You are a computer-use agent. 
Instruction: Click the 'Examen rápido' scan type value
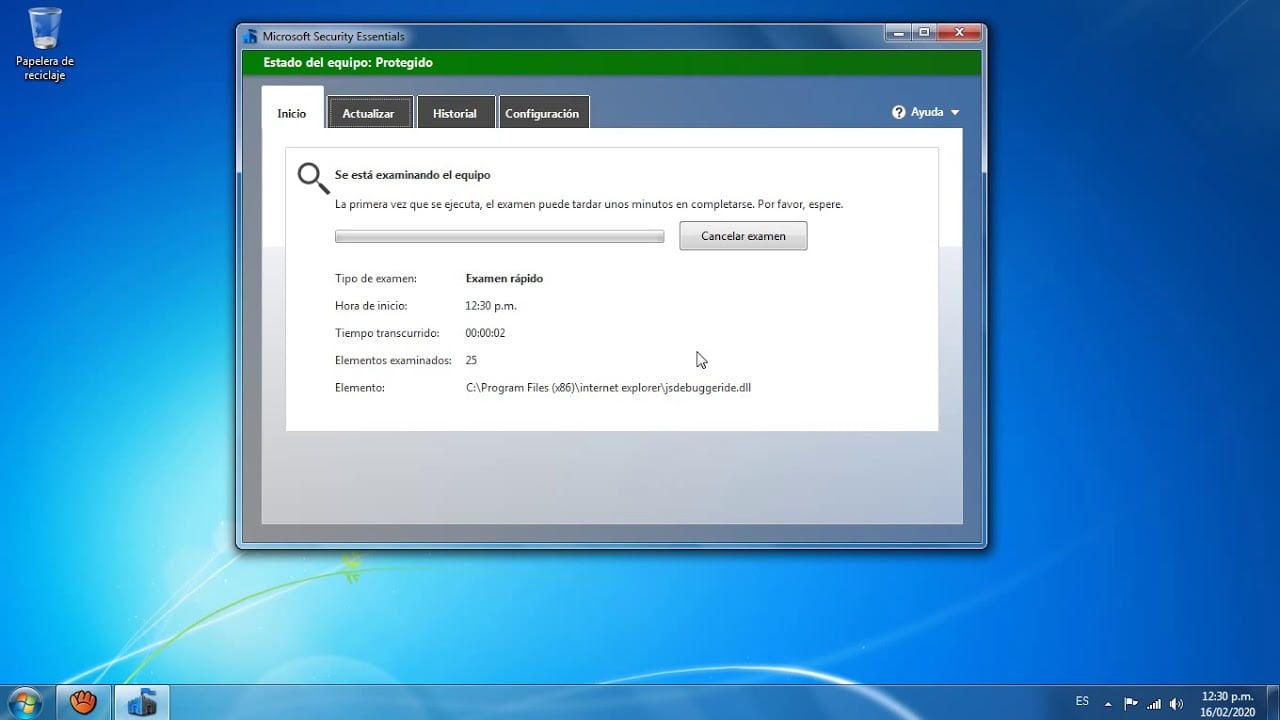(x=504, y=279)
